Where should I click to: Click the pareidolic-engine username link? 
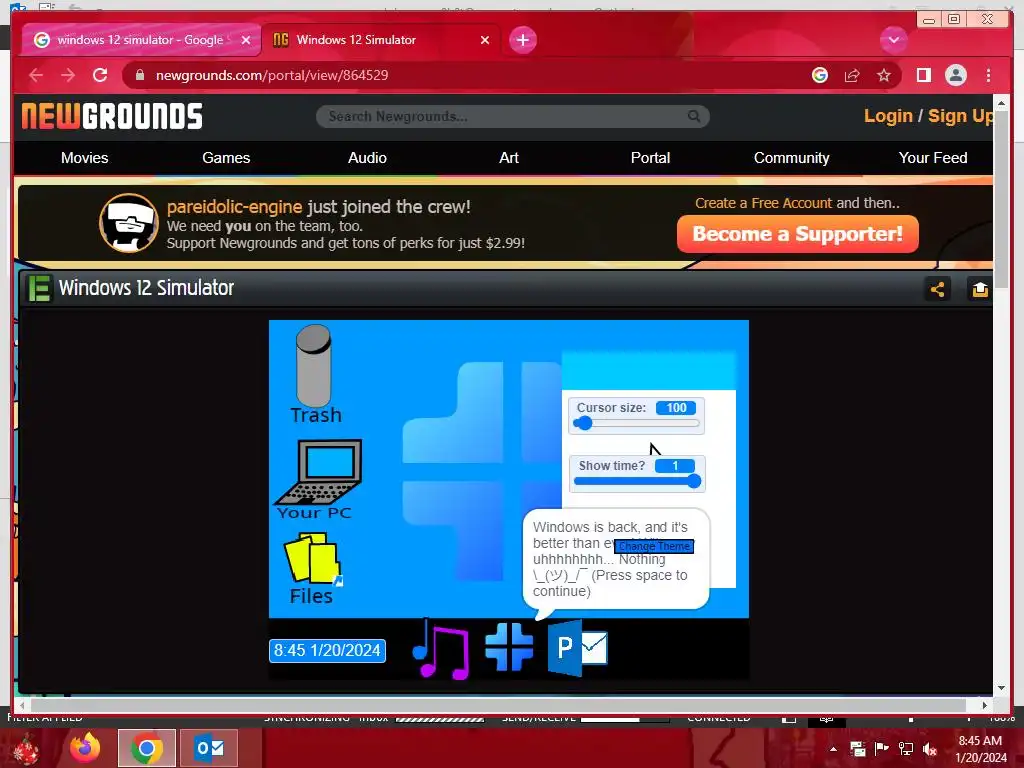(x=234, y=207)
